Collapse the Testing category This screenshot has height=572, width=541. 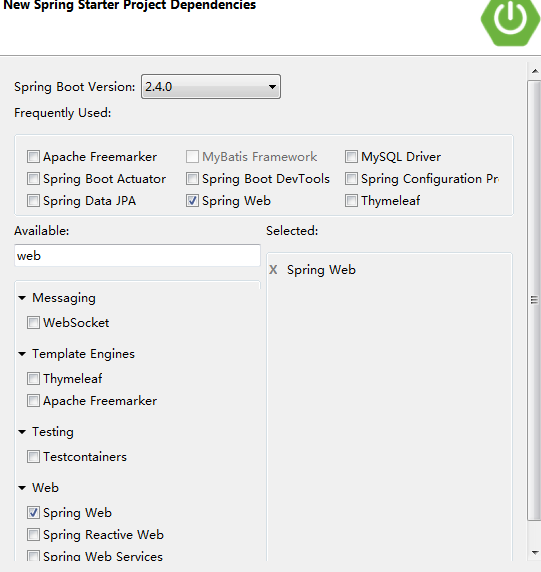coord(22,432)
